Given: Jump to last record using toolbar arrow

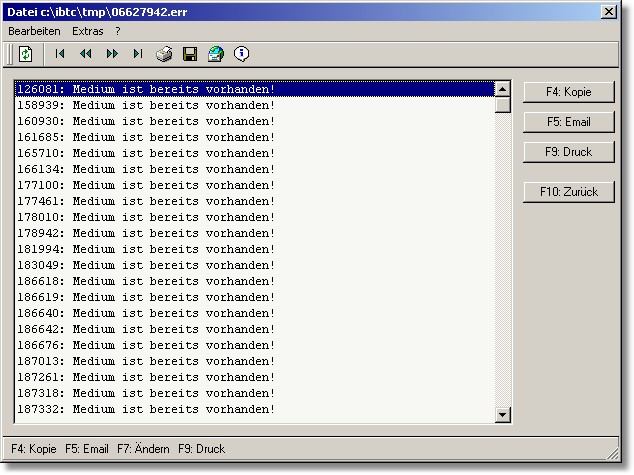Looking at the screenshot, I should pos(138,54).
